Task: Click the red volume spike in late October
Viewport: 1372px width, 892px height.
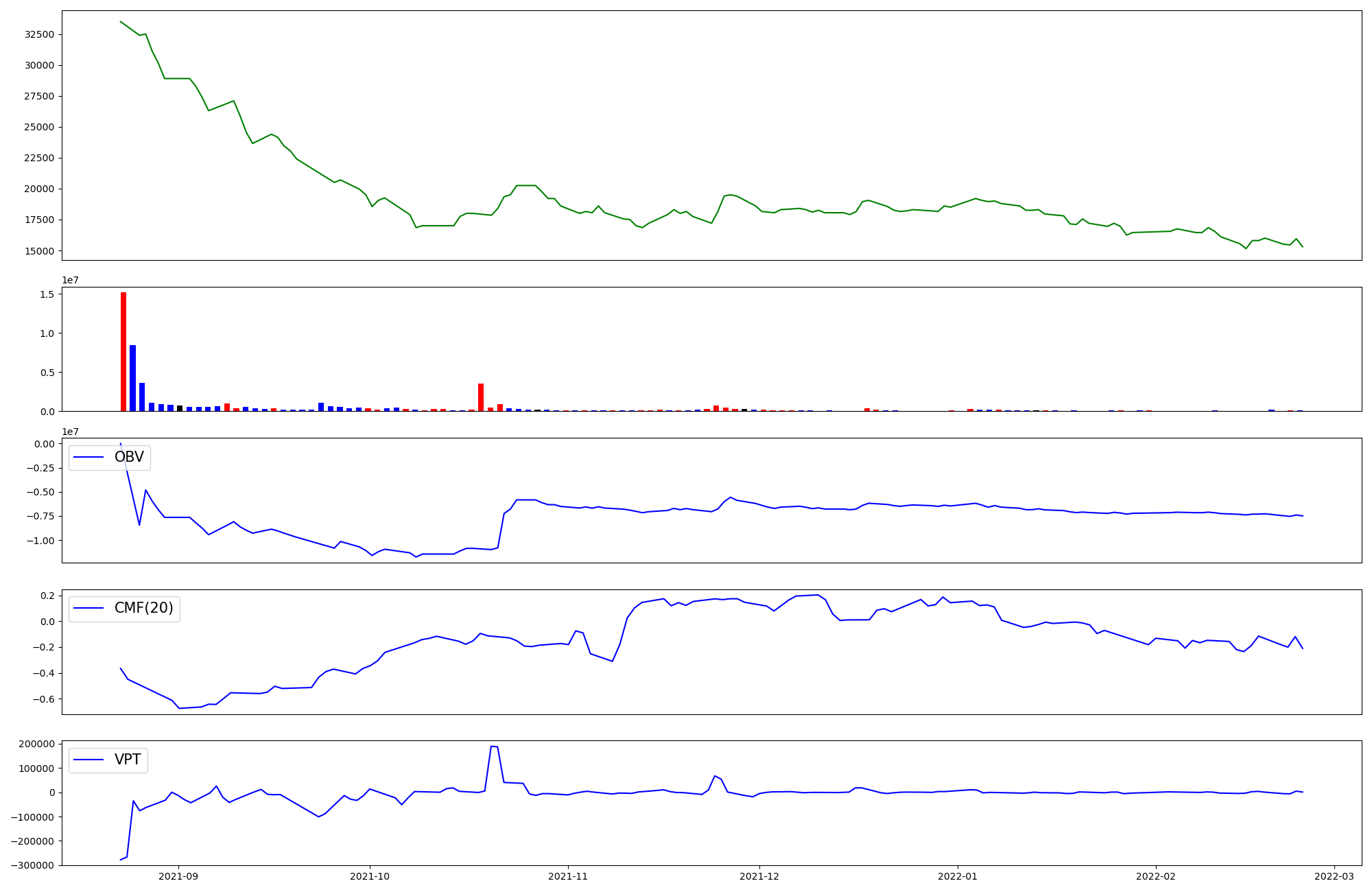Action: [x=481, y=397]
